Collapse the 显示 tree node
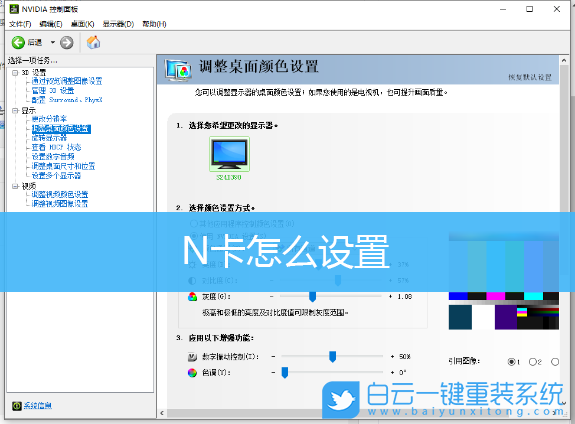 (x=15, y=110)
